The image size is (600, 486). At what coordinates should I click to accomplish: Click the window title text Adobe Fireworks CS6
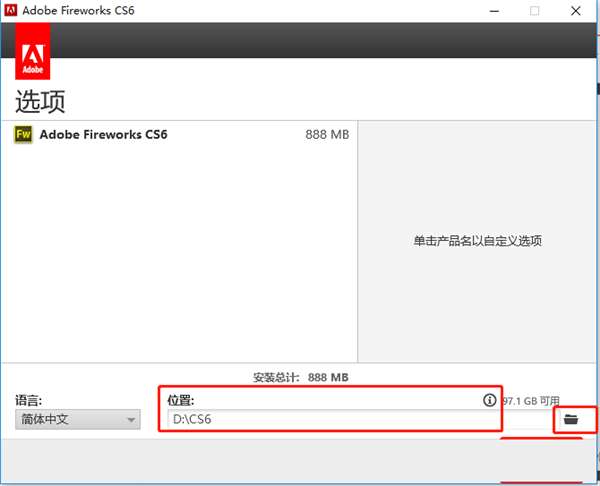point(78,10)
